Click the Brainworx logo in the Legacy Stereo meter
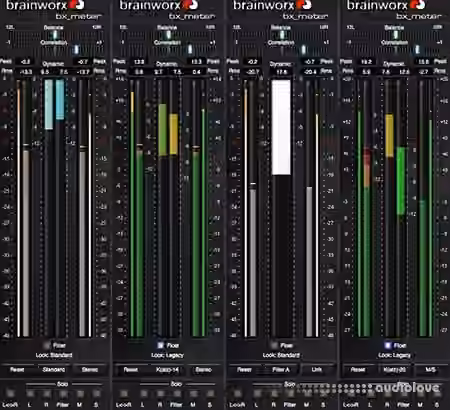 point(159,5)
